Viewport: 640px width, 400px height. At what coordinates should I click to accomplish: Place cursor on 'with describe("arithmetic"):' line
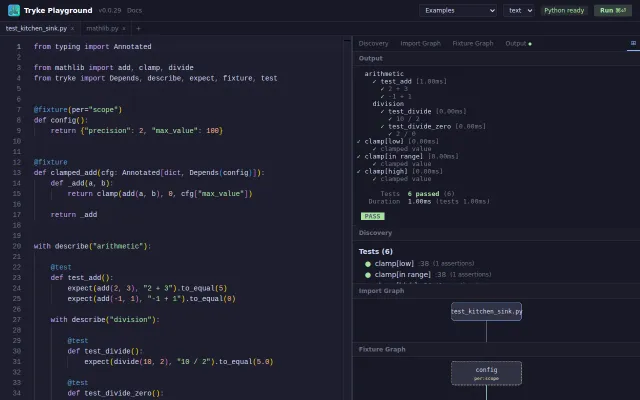point(93,246)
